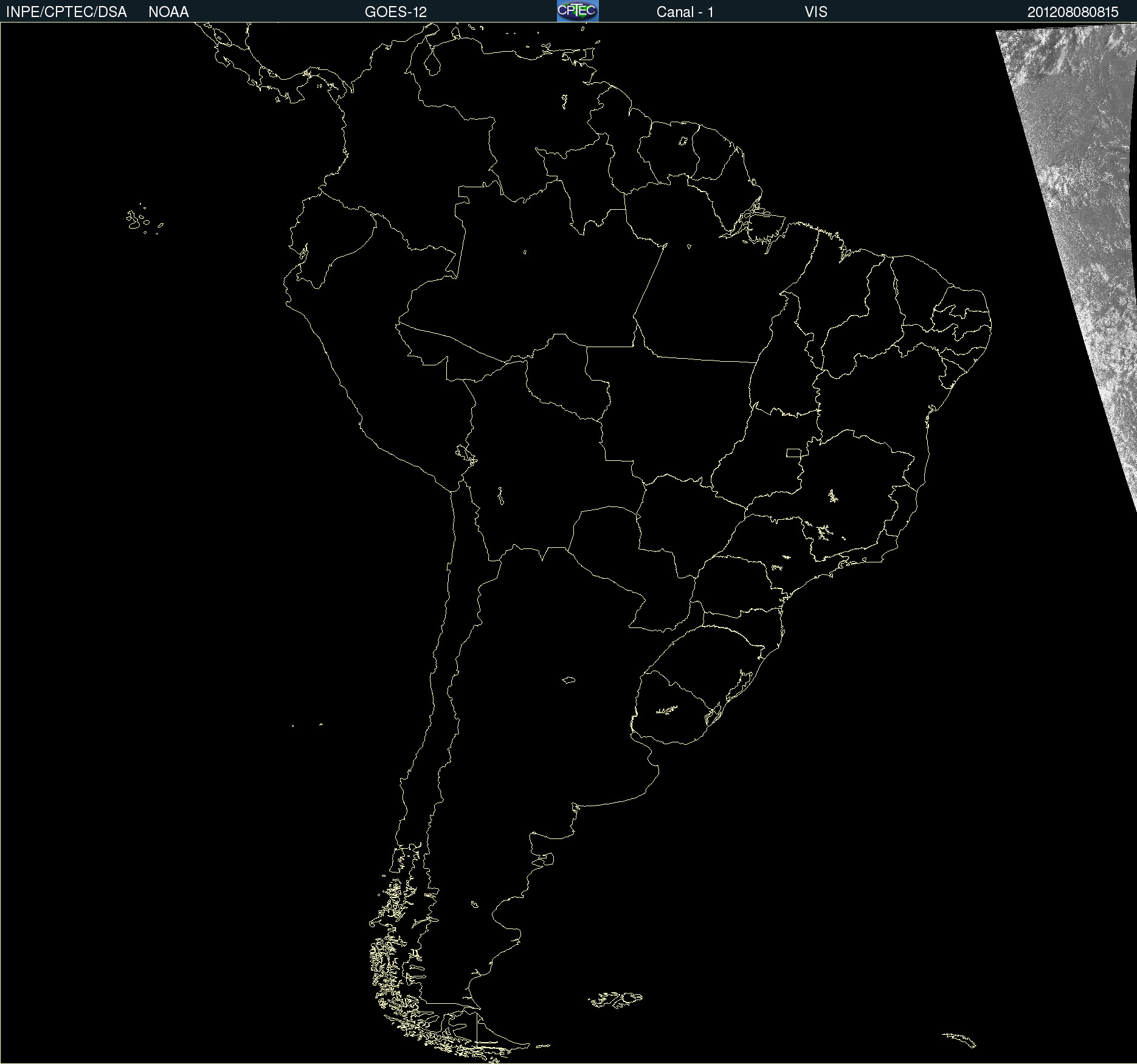Click the GOES-12 satellite label

pos(396,12)
